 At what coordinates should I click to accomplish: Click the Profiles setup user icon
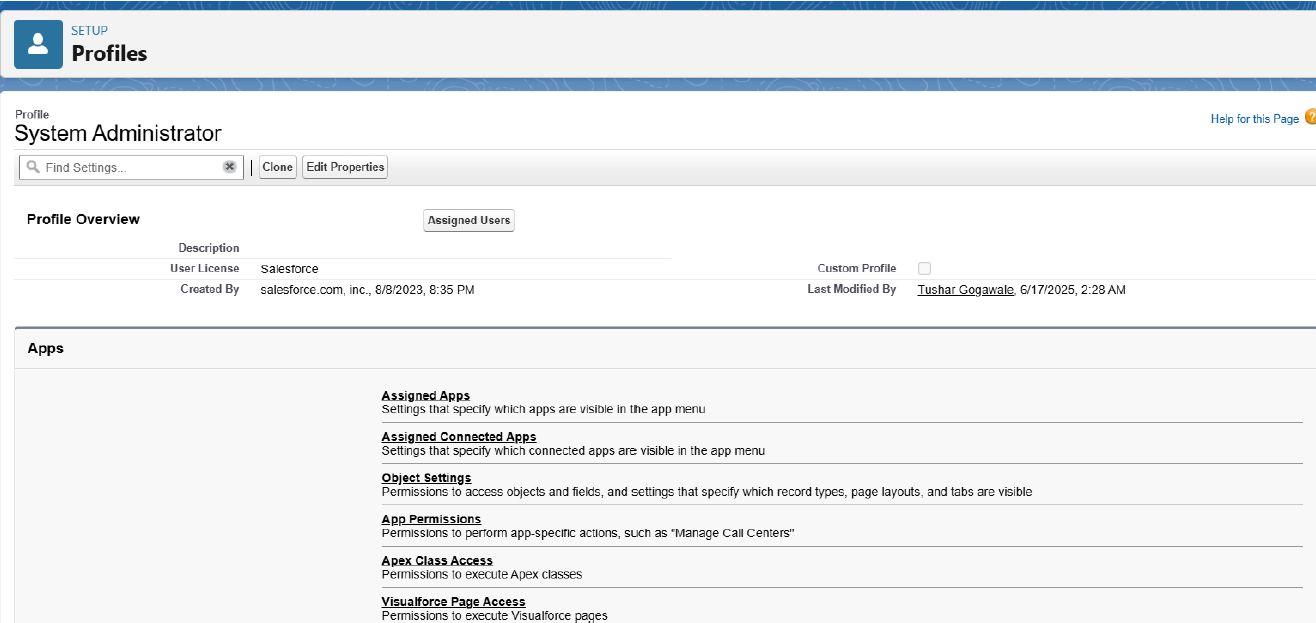(38, 44)
